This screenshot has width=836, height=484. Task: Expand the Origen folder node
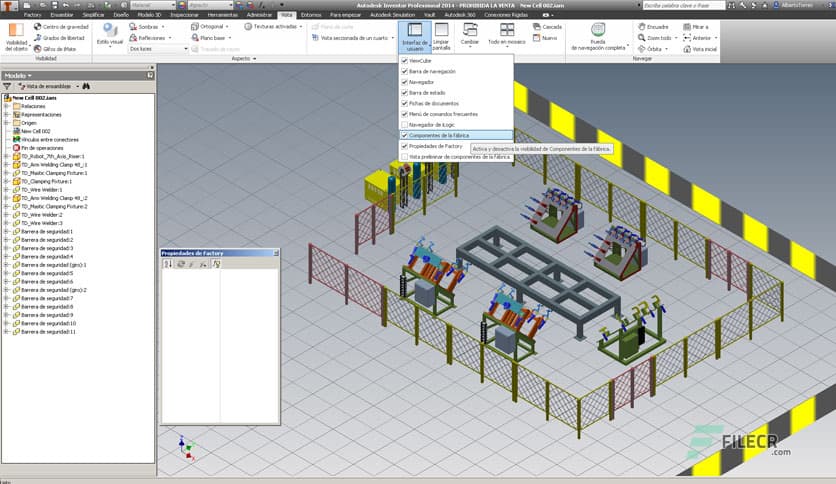(x=6, y=123)
